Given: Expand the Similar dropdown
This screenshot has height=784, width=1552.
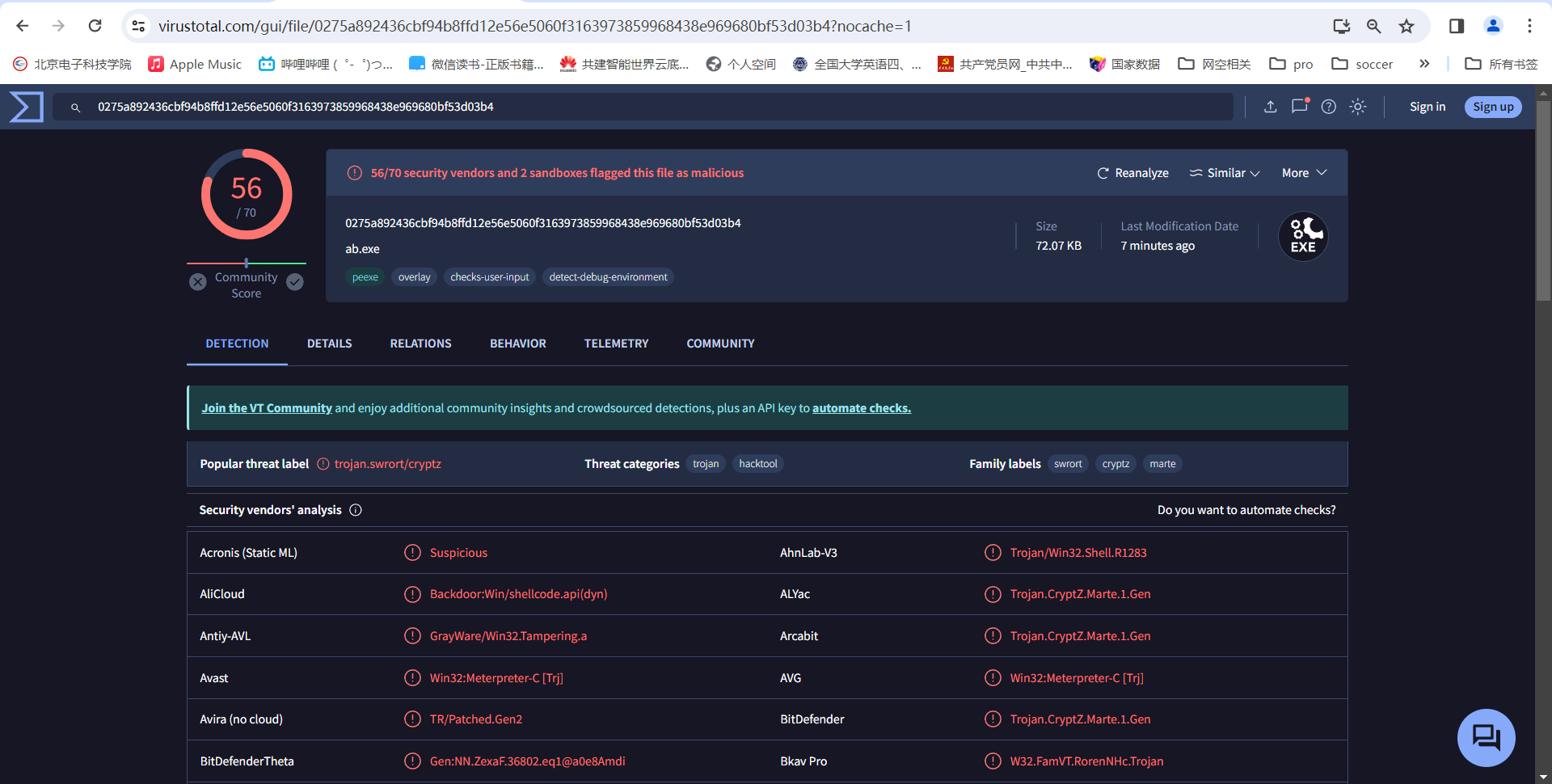Looking at the screenshot, I should click(x=1225, y=173).
